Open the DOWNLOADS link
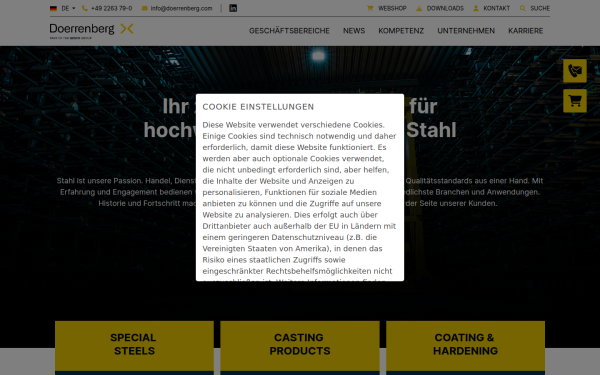600x375 pixels. (x=445, y=8)
